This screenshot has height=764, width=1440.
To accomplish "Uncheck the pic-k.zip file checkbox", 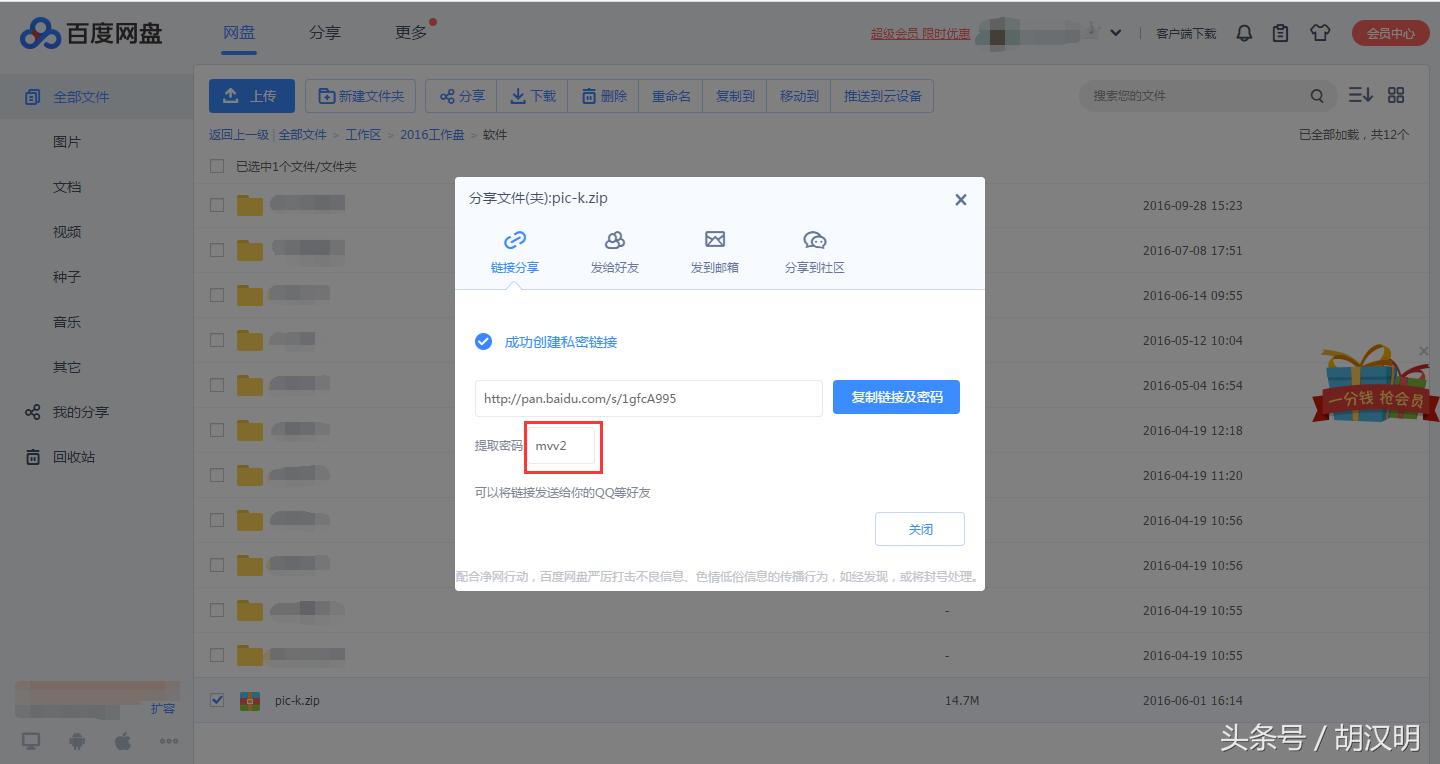I will point(216,700).
